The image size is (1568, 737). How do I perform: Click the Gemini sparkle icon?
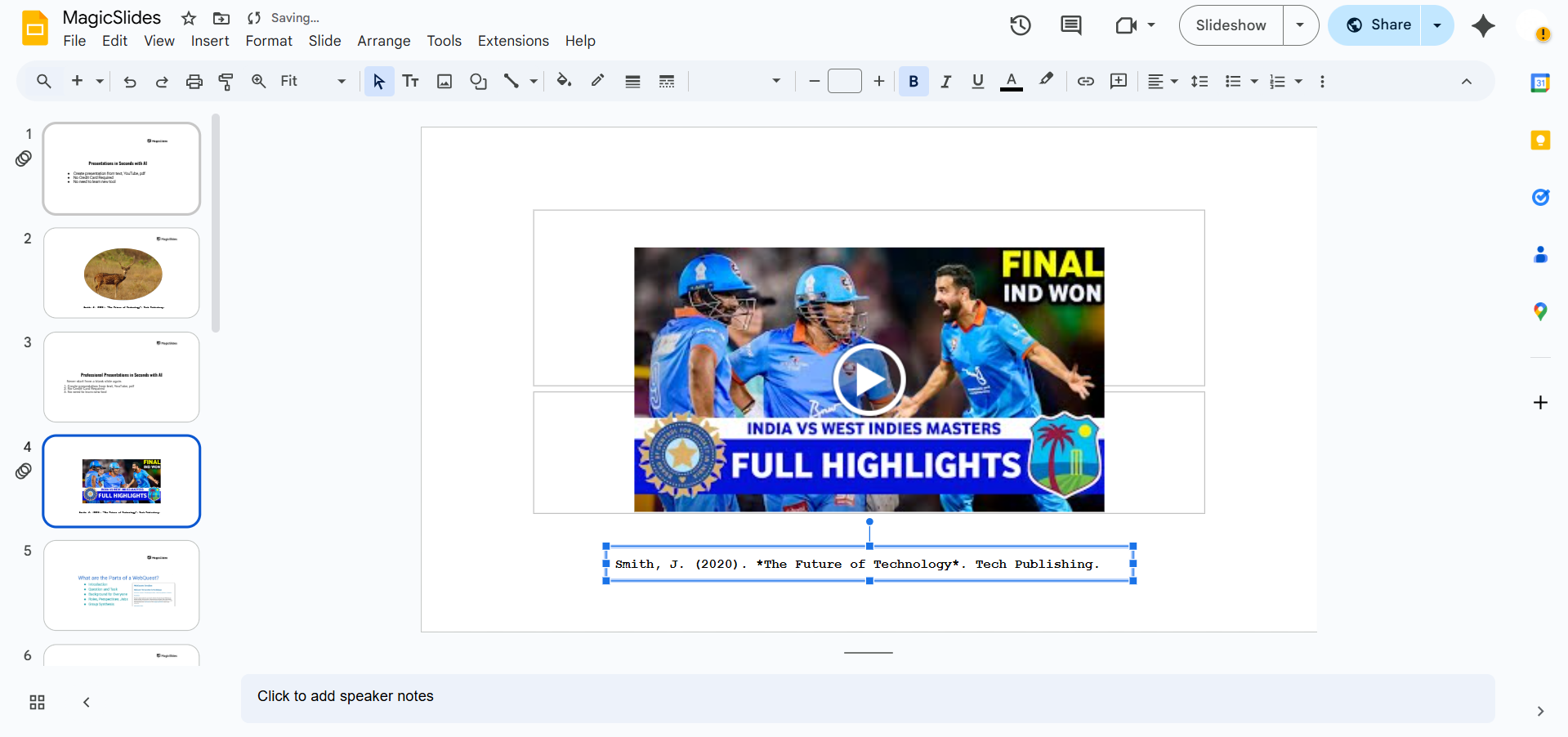pos(1482,25)
